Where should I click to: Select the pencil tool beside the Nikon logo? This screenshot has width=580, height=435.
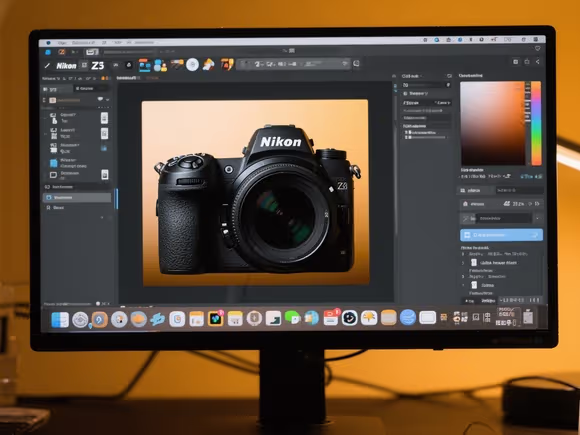47,66
